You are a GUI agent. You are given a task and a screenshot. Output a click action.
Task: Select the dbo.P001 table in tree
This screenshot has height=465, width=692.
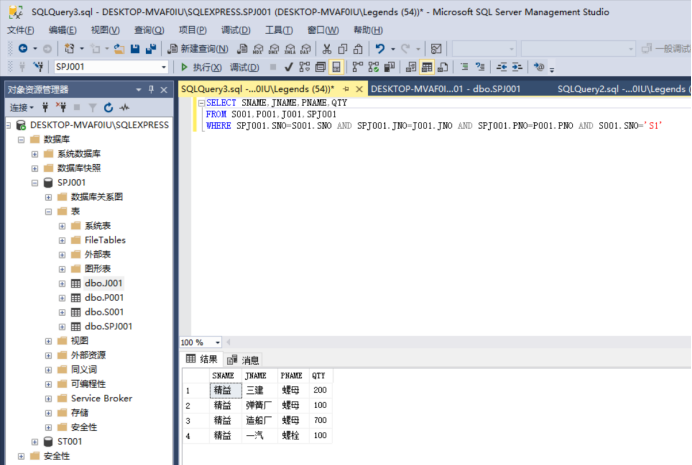[x=104, y=298]
